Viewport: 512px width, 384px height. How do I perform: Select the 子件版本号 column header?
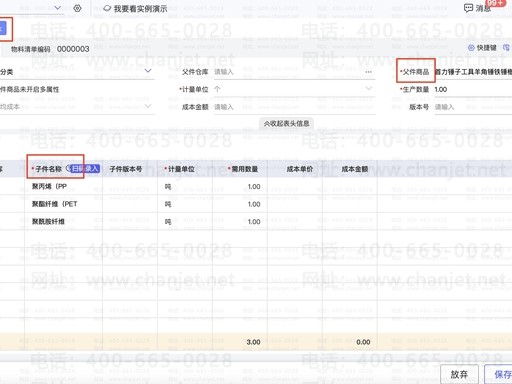[x=126, y=169]
